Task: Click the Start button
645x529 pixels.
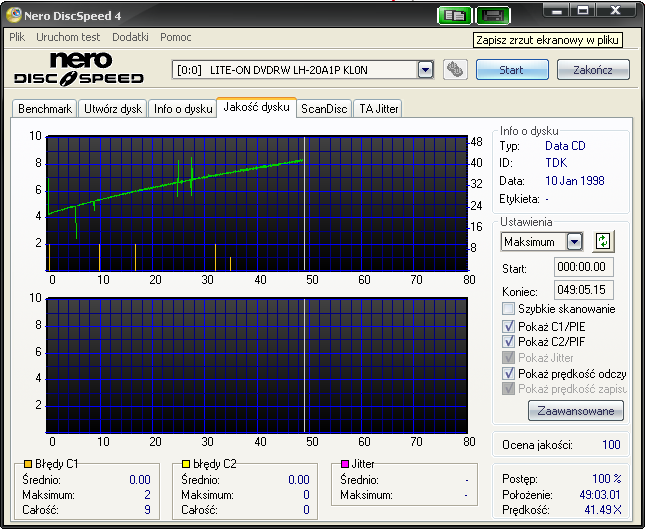Action: [x=512, y=70]
